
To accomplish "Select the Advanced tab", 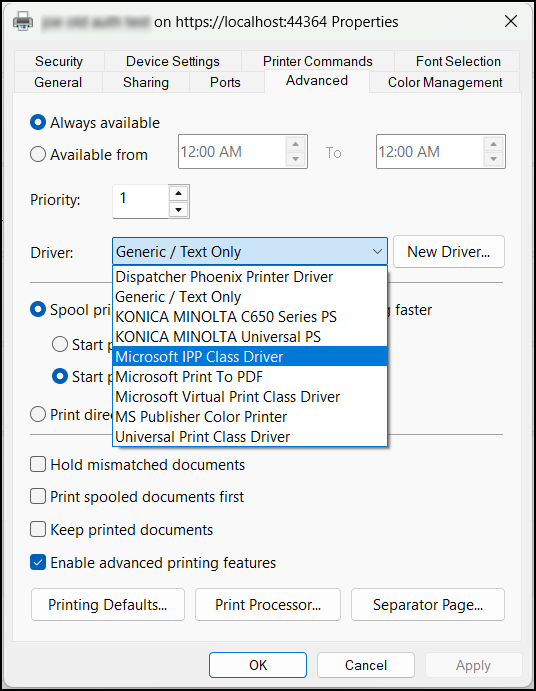I will point(316,81).
